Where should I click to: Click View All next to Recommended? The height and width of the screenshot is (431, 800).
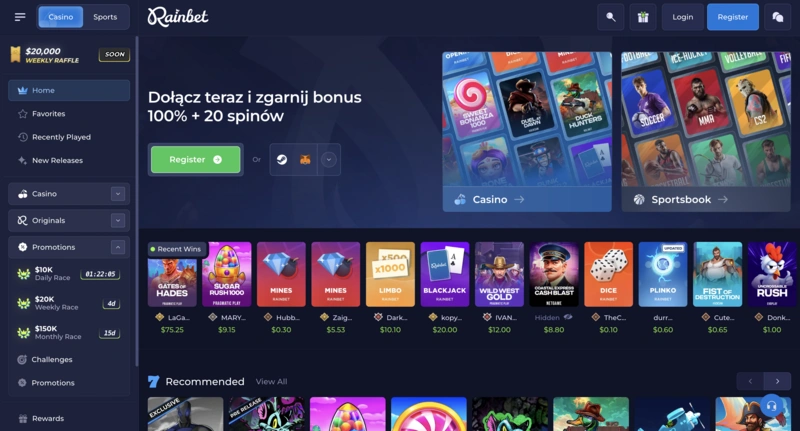pos(271,382)
